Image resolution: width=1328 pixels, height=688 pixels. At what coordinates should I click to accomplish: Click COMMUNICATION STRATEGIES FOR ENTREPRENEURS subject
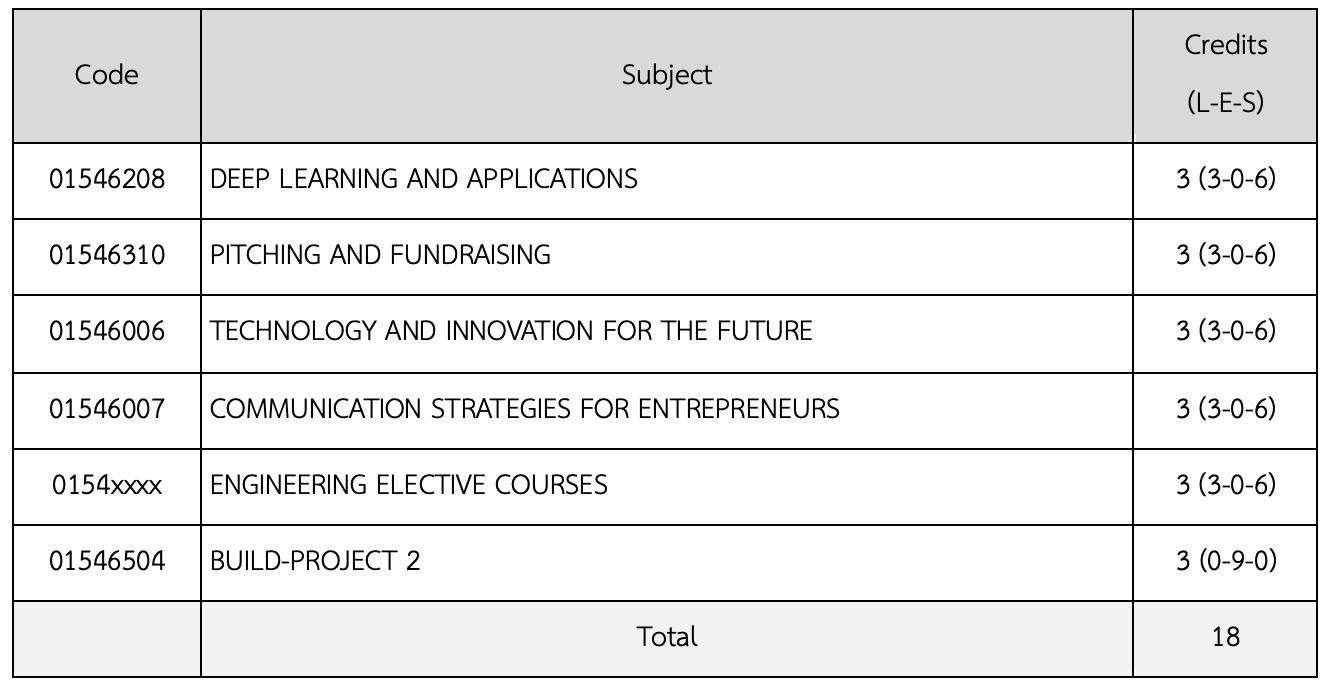(525, 408)
